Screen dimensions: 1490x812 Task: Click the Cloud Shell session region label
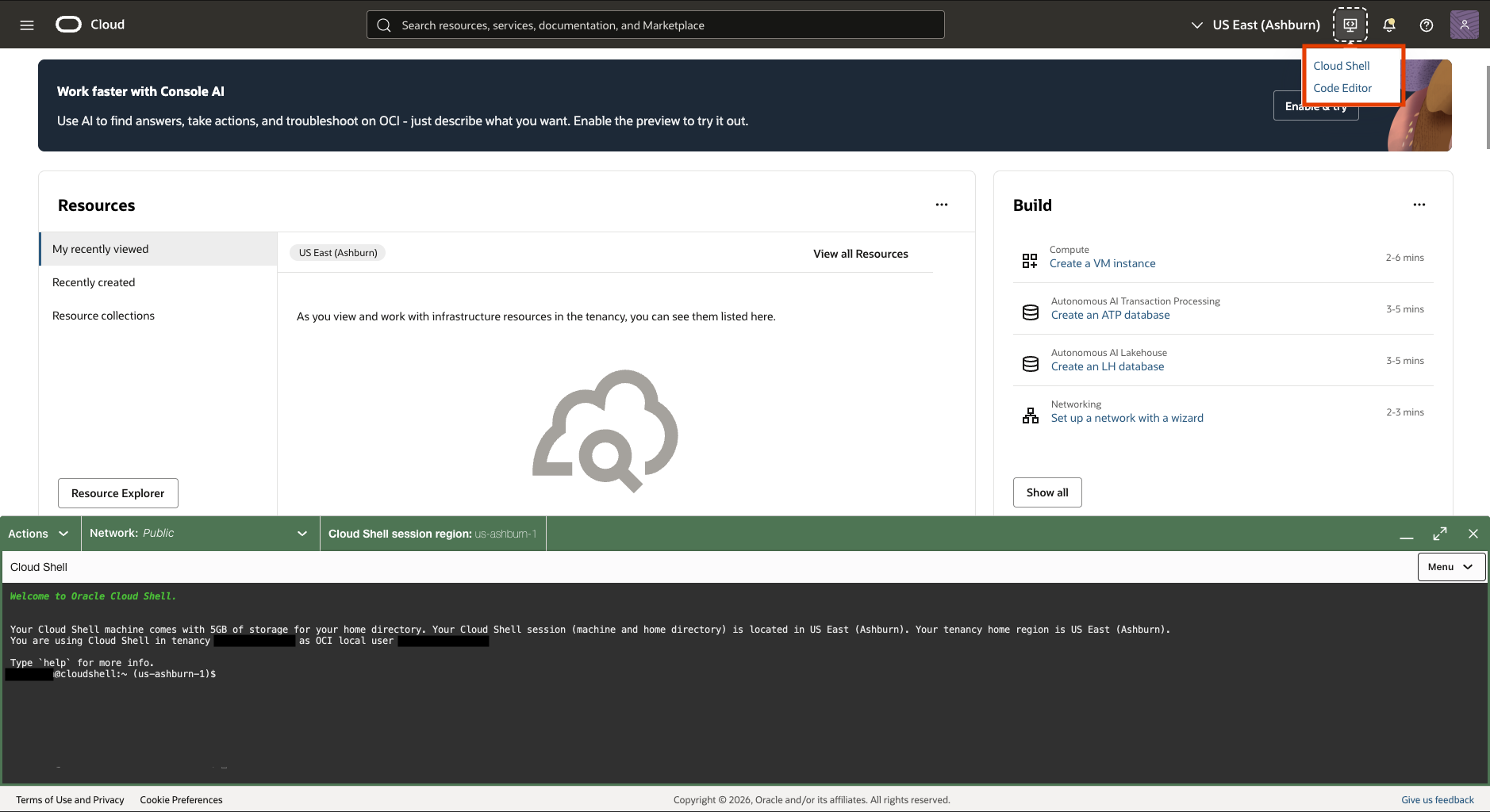pos(432,534)
